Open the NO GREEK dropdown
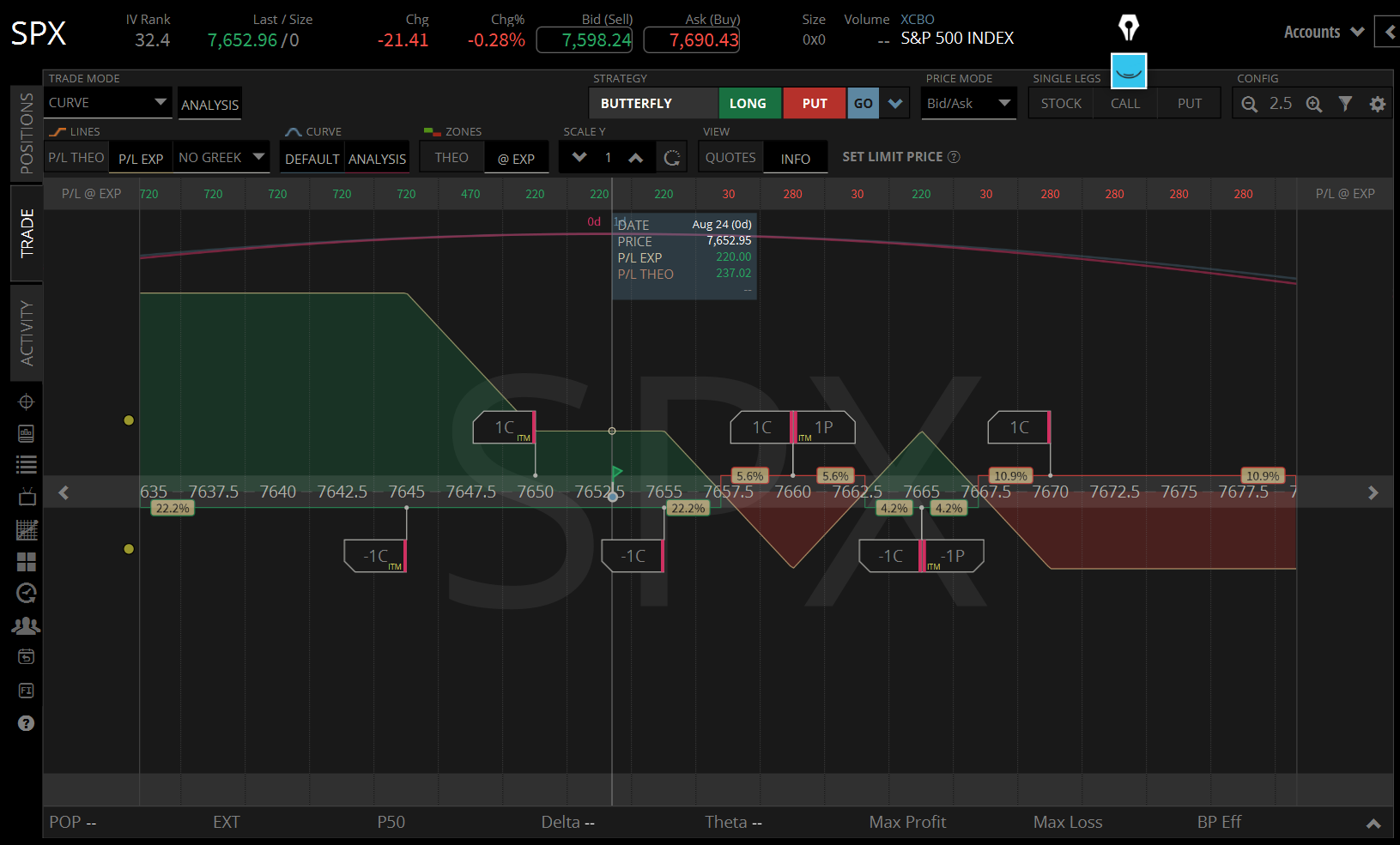The height and width of the screenshot is (845, 1400). [221, 158]
